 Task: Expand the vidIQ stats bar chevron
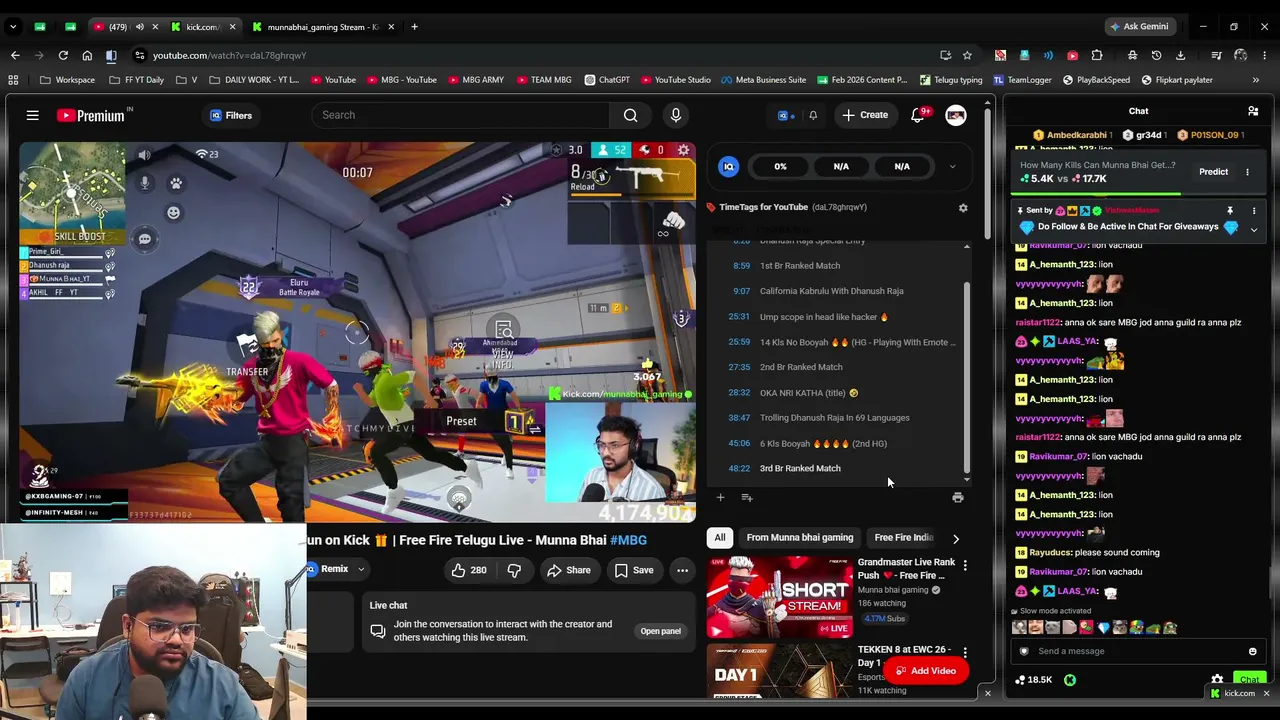coord(952,167)
